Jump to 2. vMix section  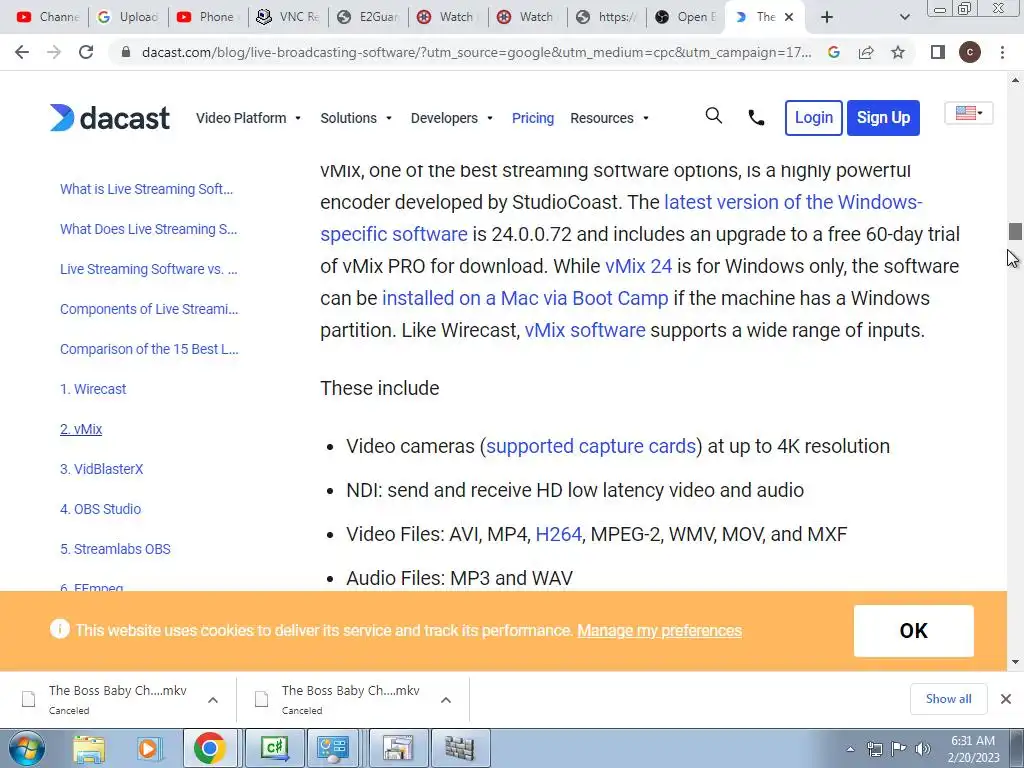click(81, 429)
